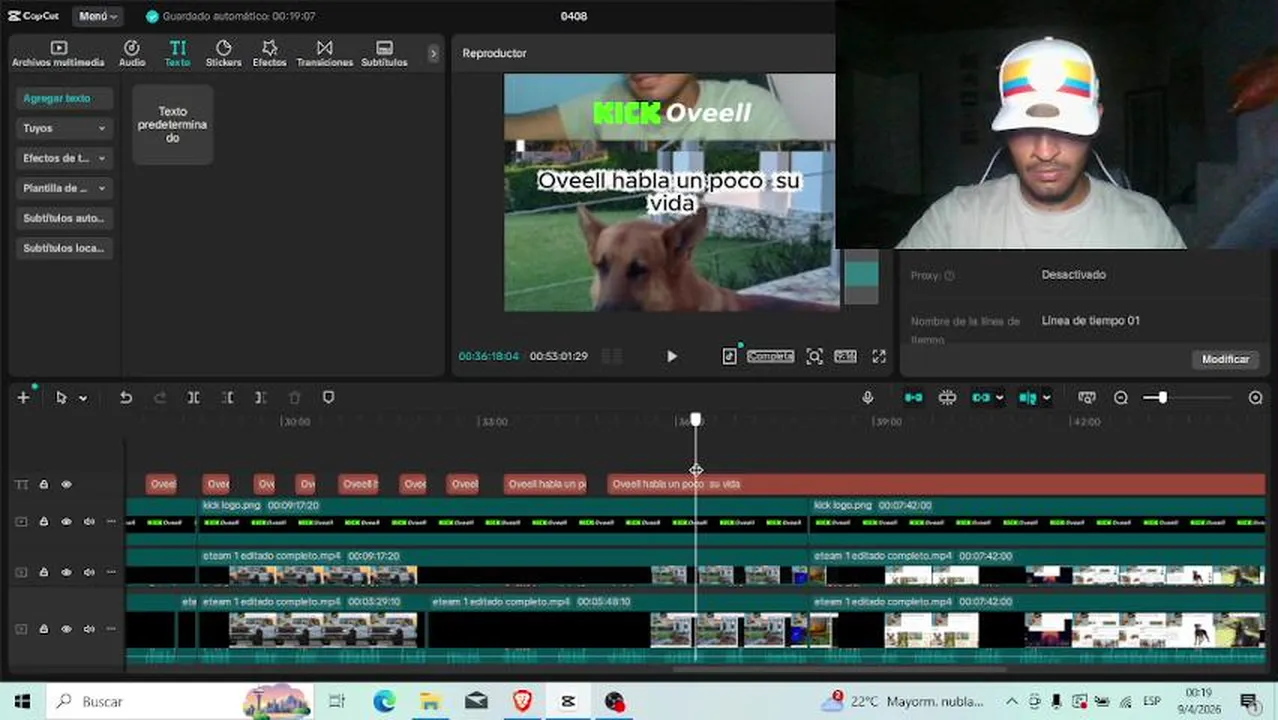Lock the text track
Image resolution: width=1278 pixels, height=720 pixels.
pyautogui.click(x=44, y=485)
